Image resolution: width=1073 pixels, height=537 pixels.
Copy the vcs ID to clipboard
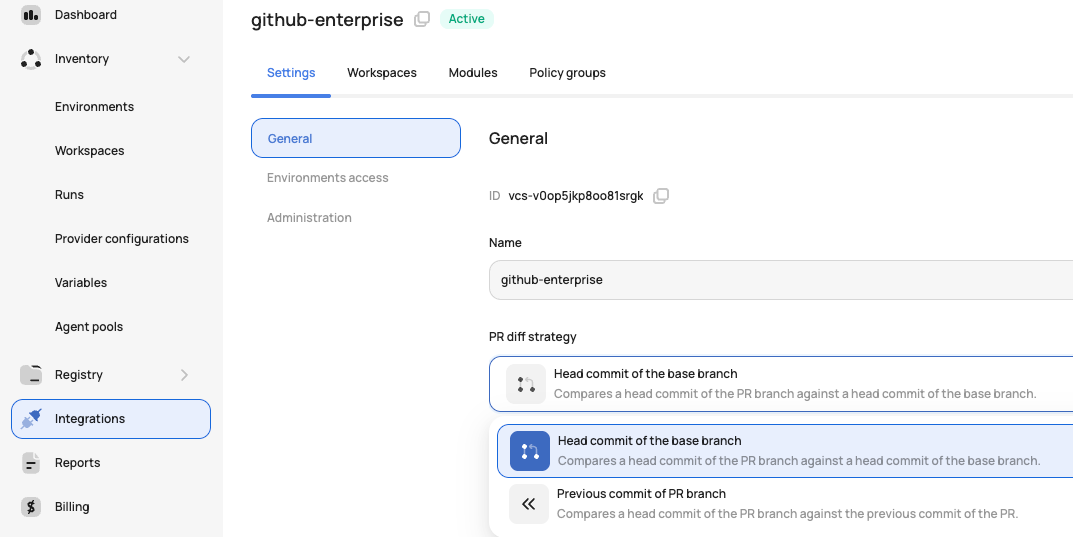click(x=660, y=196)
